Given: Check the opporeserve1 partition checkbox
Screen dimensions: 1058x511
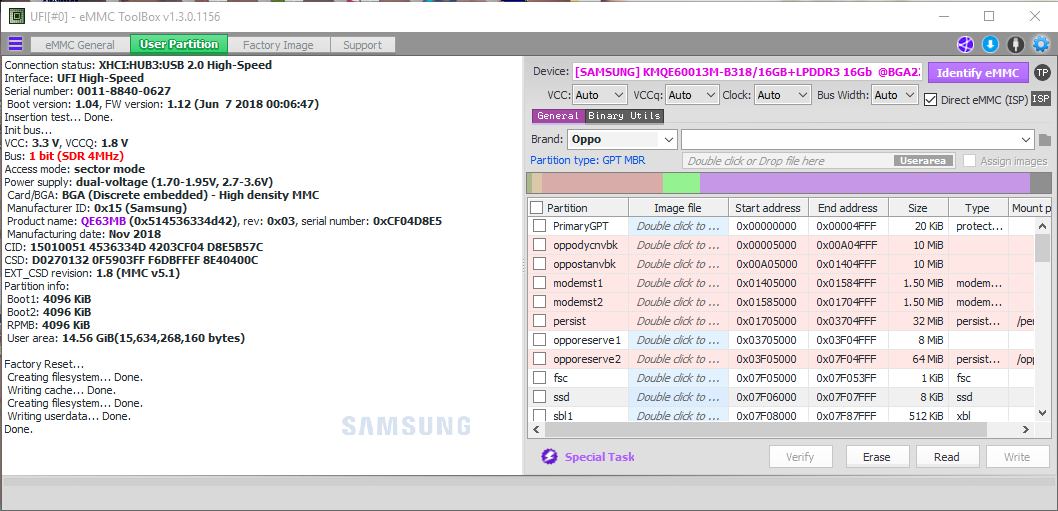Looking at the screenshot, I should pyautogui.click(x=539, y=340).
